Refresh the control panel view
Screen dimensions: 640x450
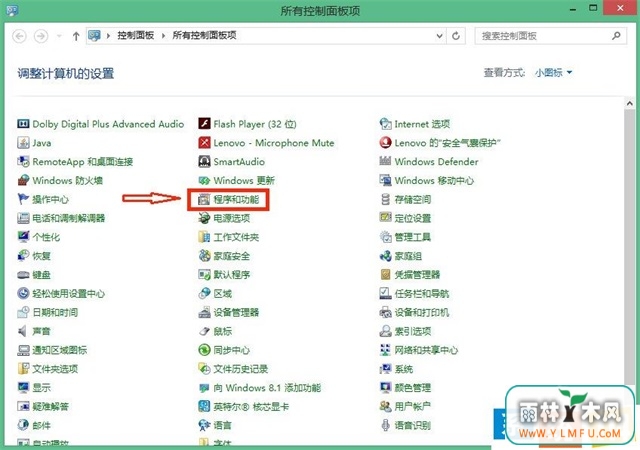[456, 36]
